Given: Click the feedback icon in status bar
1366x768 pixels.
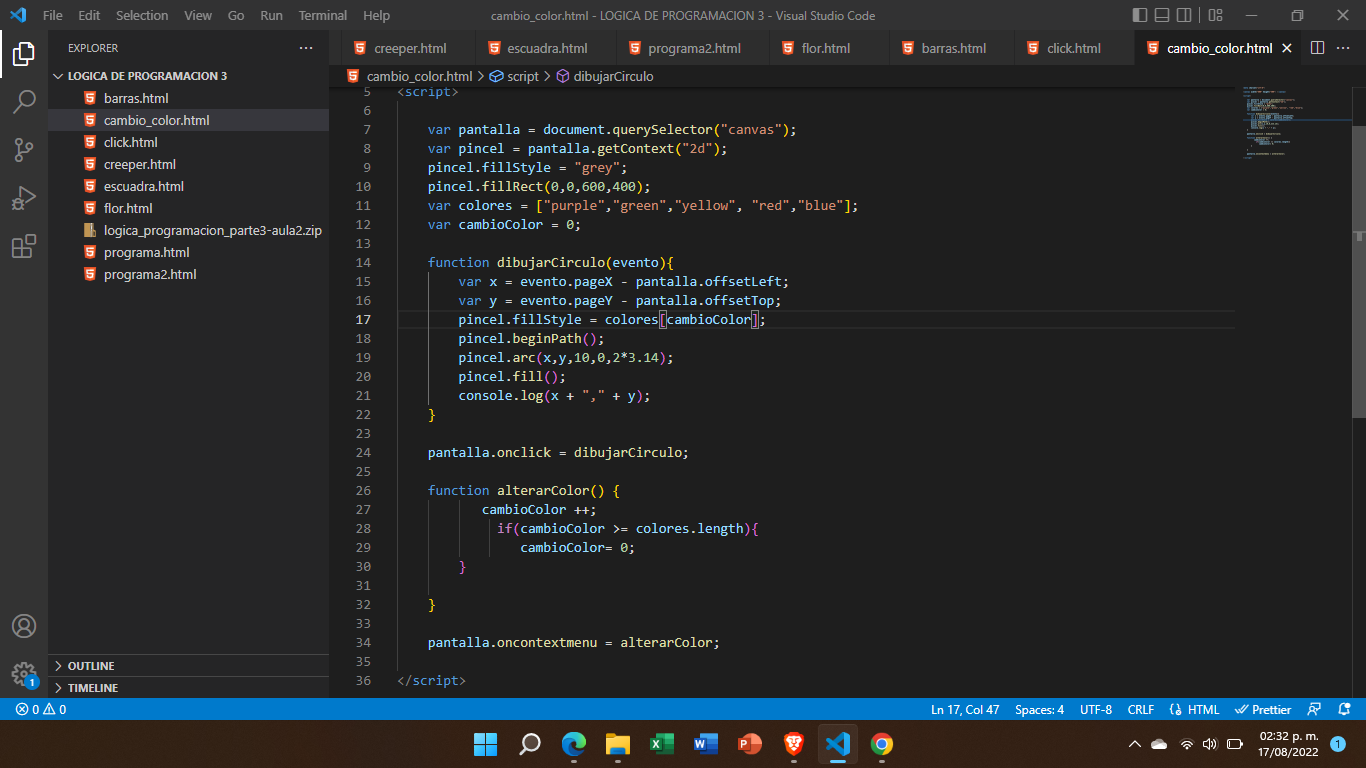Looking at the screenshot, I should (x=1315, y=709).
